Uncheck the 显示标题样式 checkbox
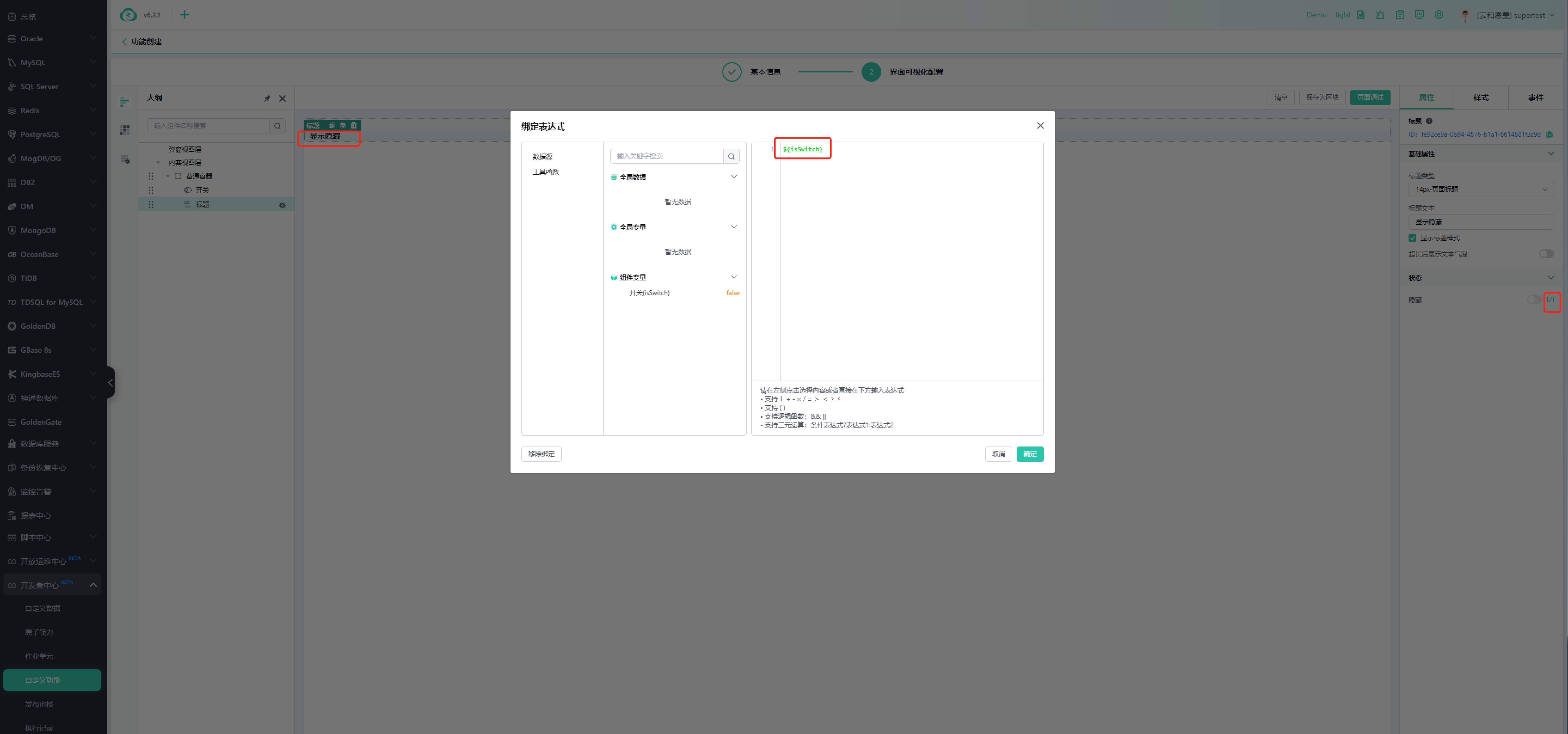Viewport: 1568px width, 734px height. 1412,238
